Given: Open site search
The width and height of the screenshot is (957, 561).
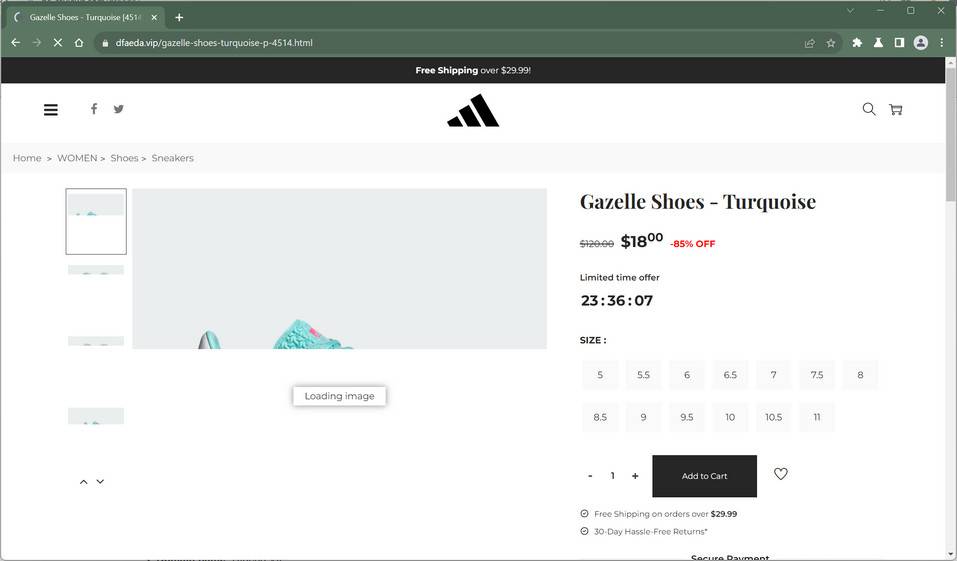Looking at the screenshot, I should point(869,109).
